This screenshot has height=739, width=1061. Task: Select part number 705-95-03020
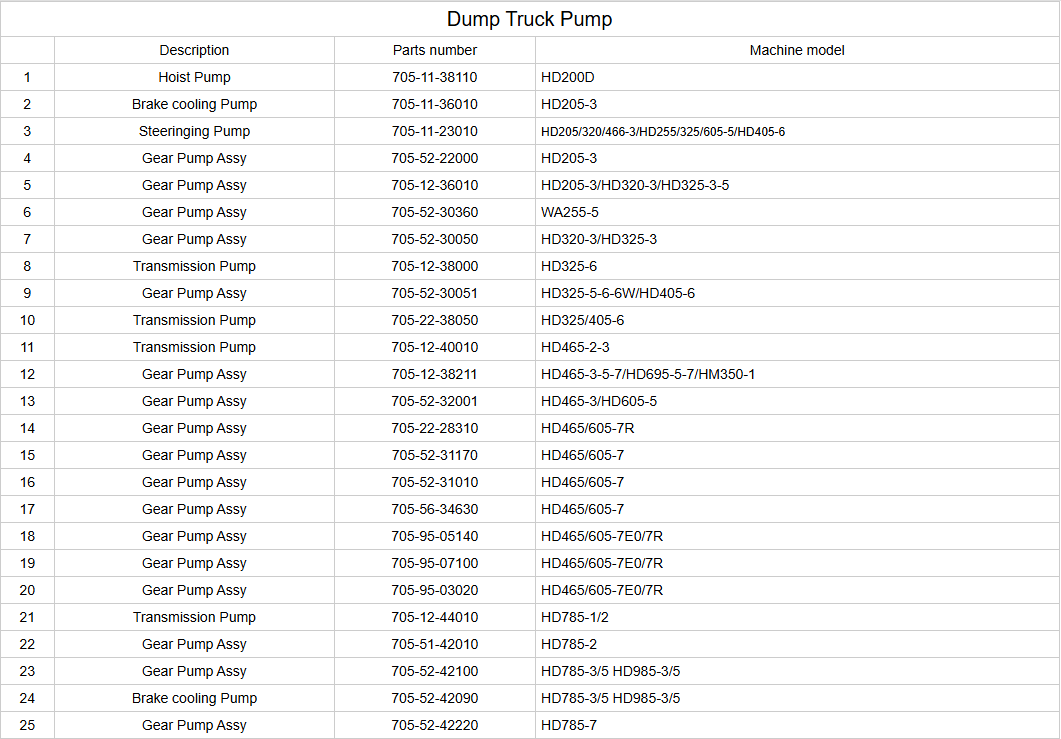[434, 591]
